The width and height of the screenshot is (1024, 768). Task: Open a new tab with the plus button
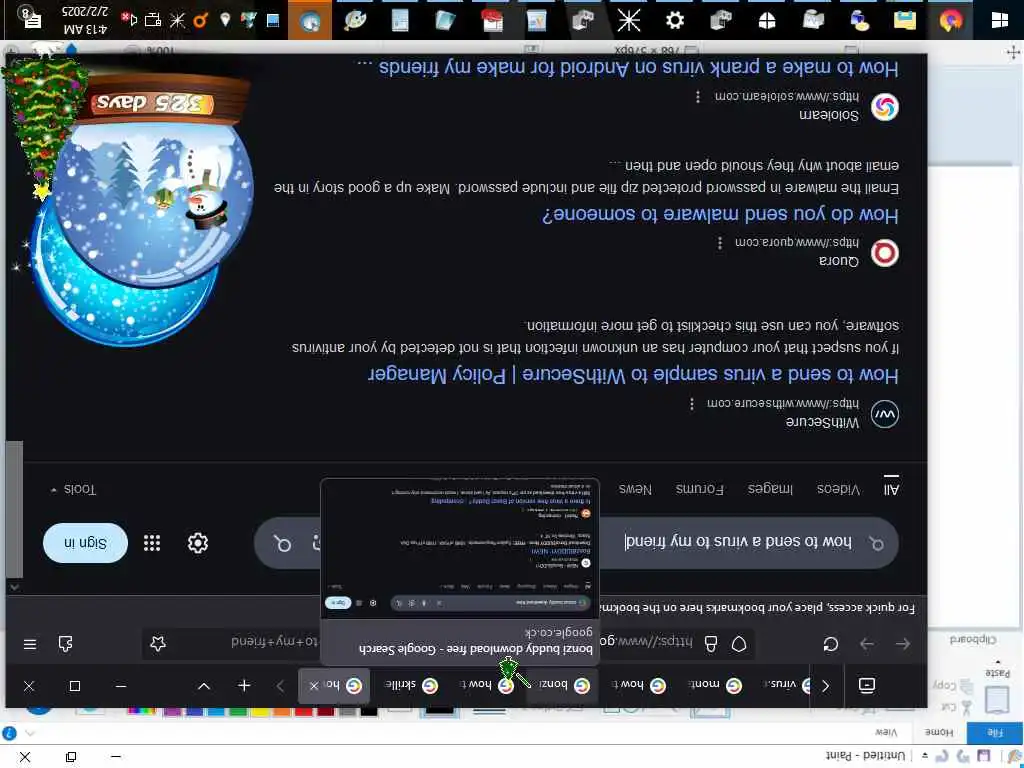[244, 686]
